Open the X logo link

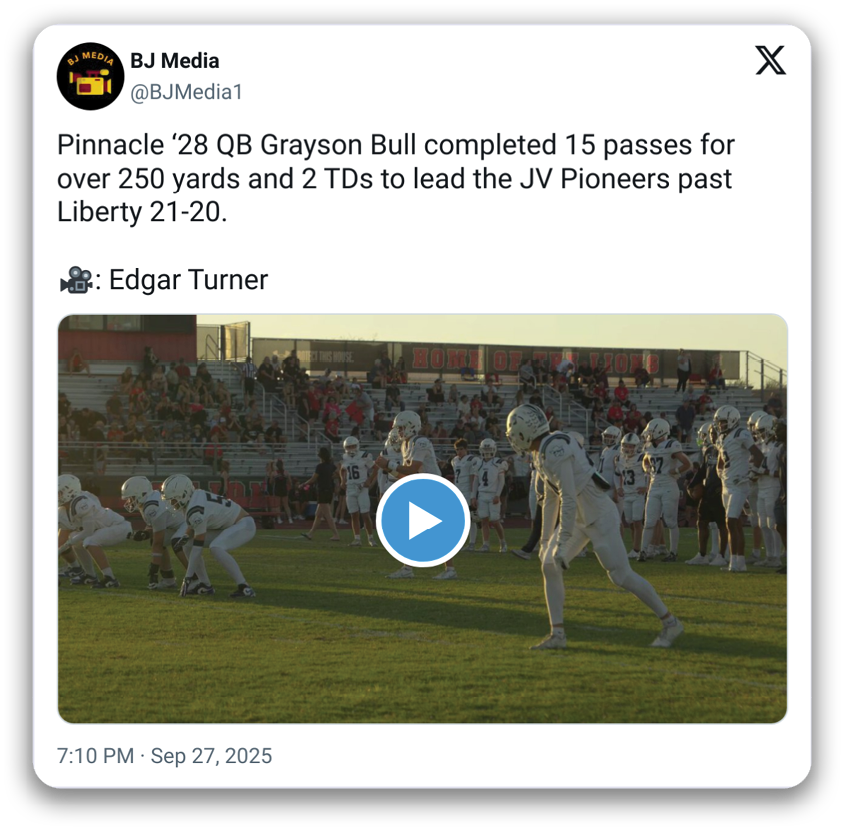click(770, 60)
